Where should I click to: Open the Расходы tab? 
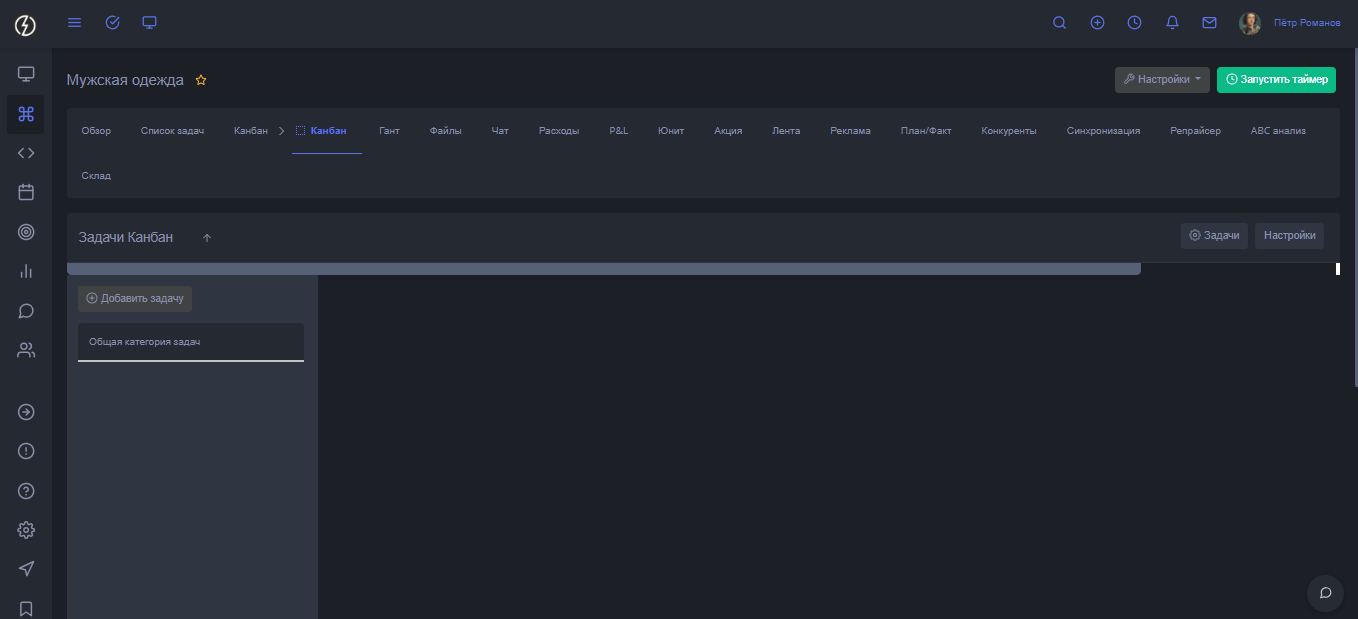coord(558,131)
